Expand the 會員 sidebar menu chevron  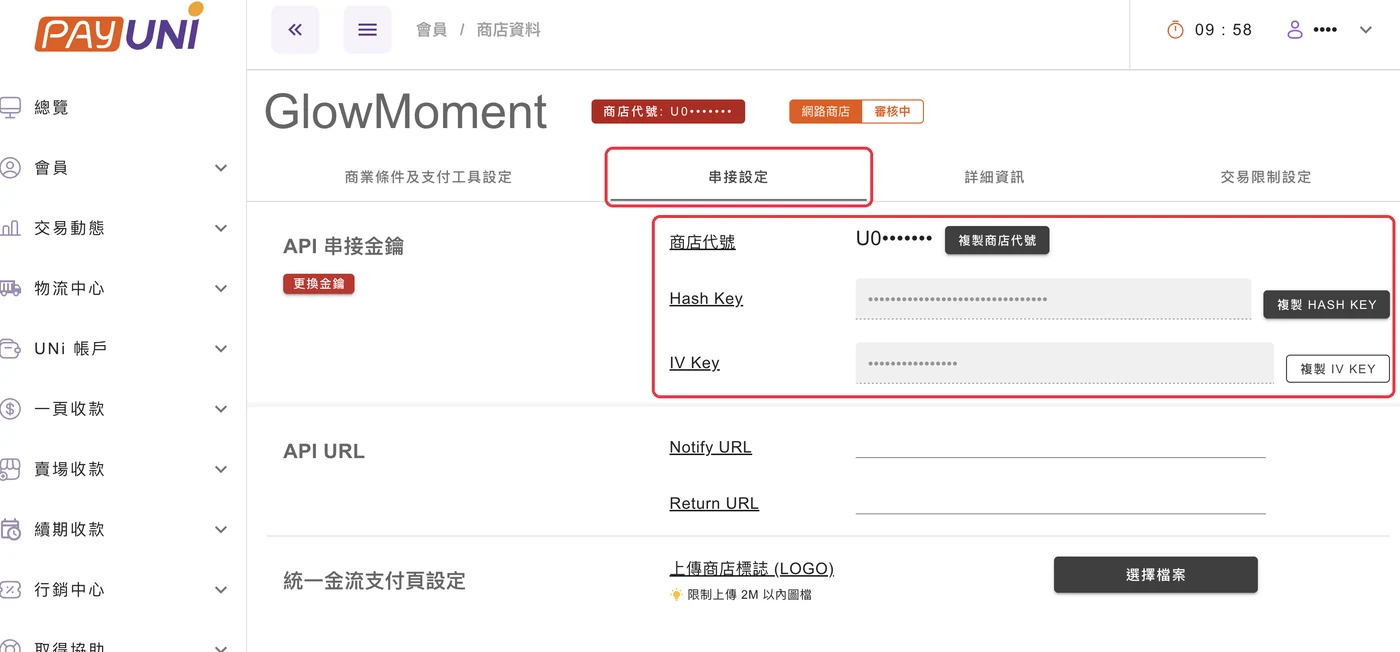[221, 168]
